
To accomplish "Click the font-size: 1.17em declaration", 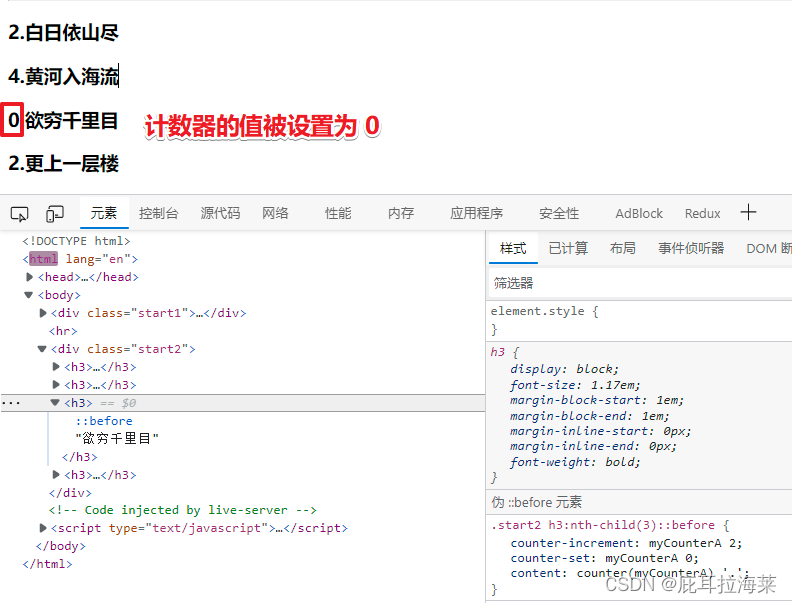I will click(575, 385).
